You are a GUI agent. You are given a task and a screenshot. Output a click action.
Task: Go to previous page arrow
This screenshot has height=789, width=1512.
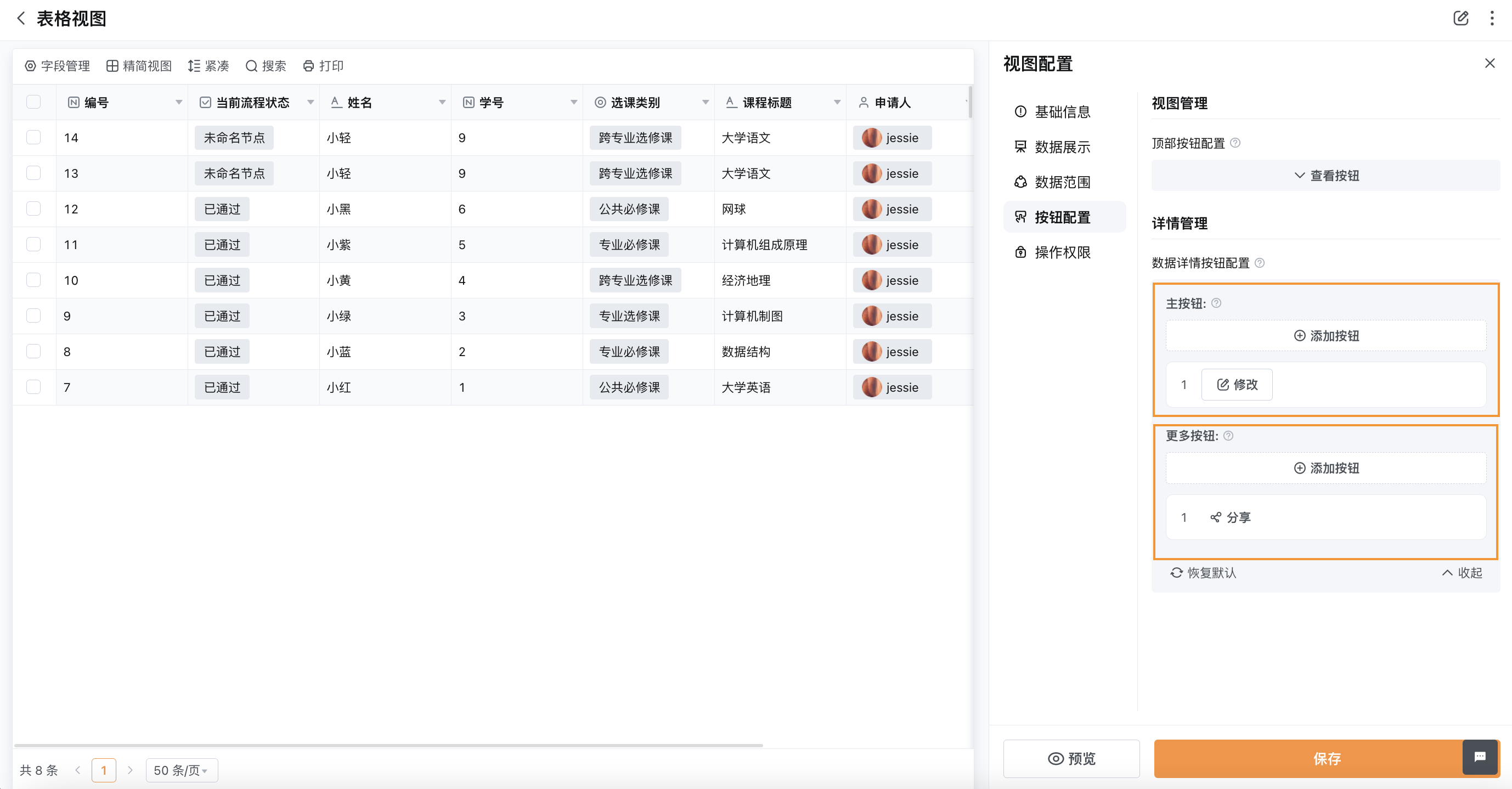tap(77, 770)
